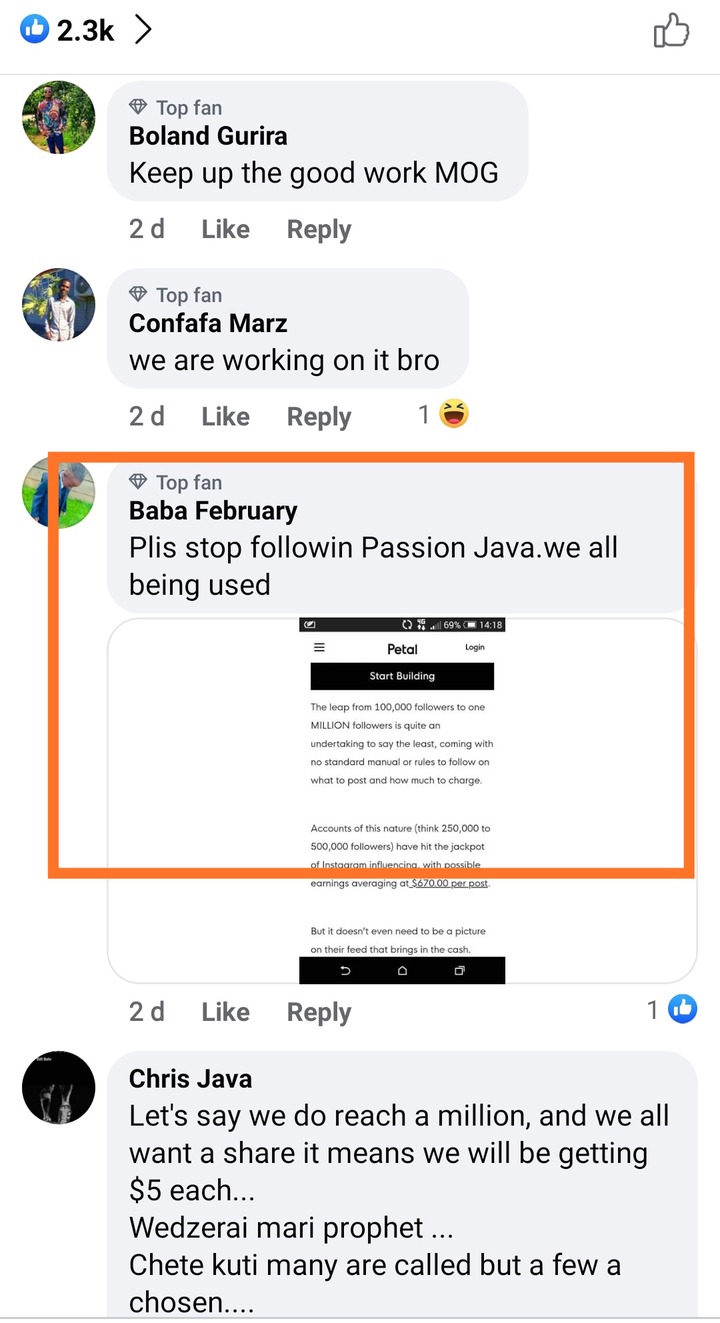Viewport: 720px width, 1323px height.
Task: Open Chris Java name link
Action: 190,1079
